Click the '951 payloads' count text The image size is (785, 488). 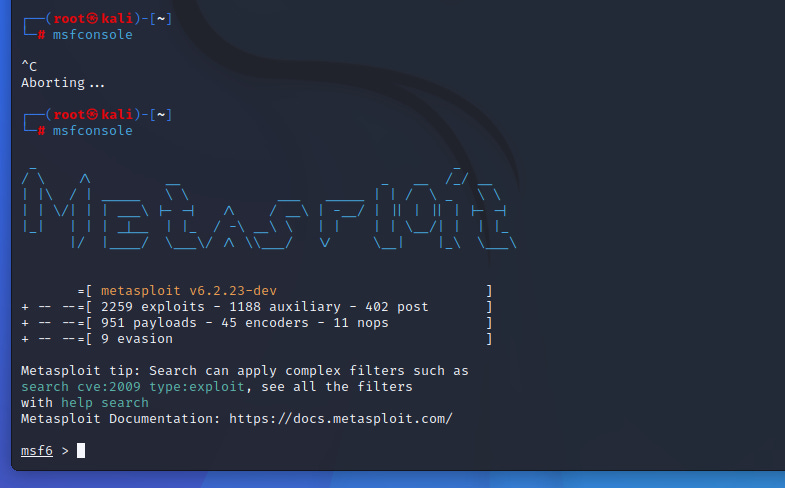point(149,323)
